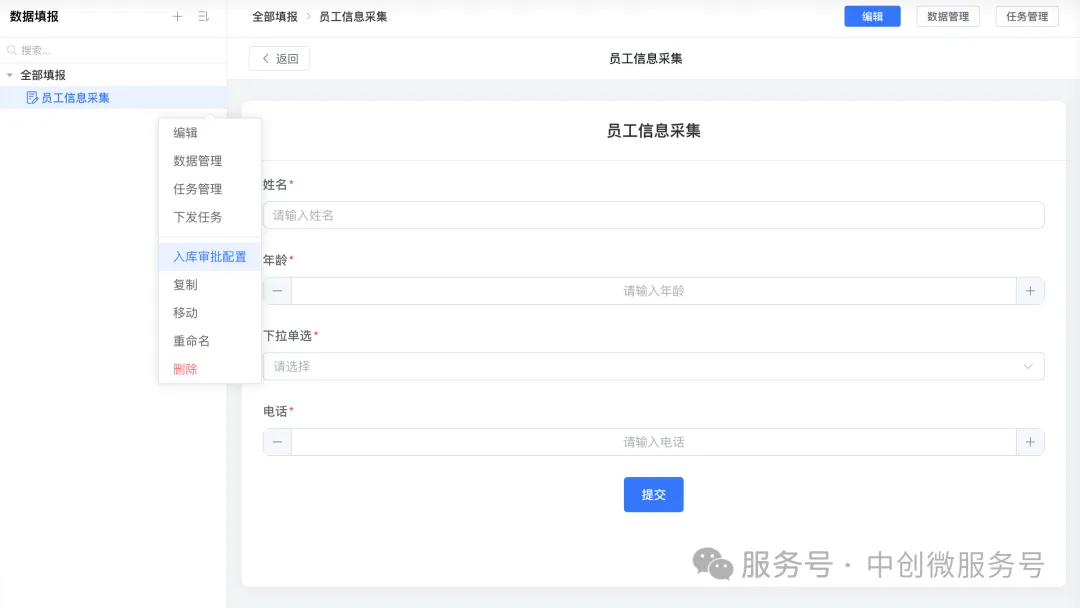Choose 移动 from the context menu
The image size is (1080, 608).
coord(210,313)
